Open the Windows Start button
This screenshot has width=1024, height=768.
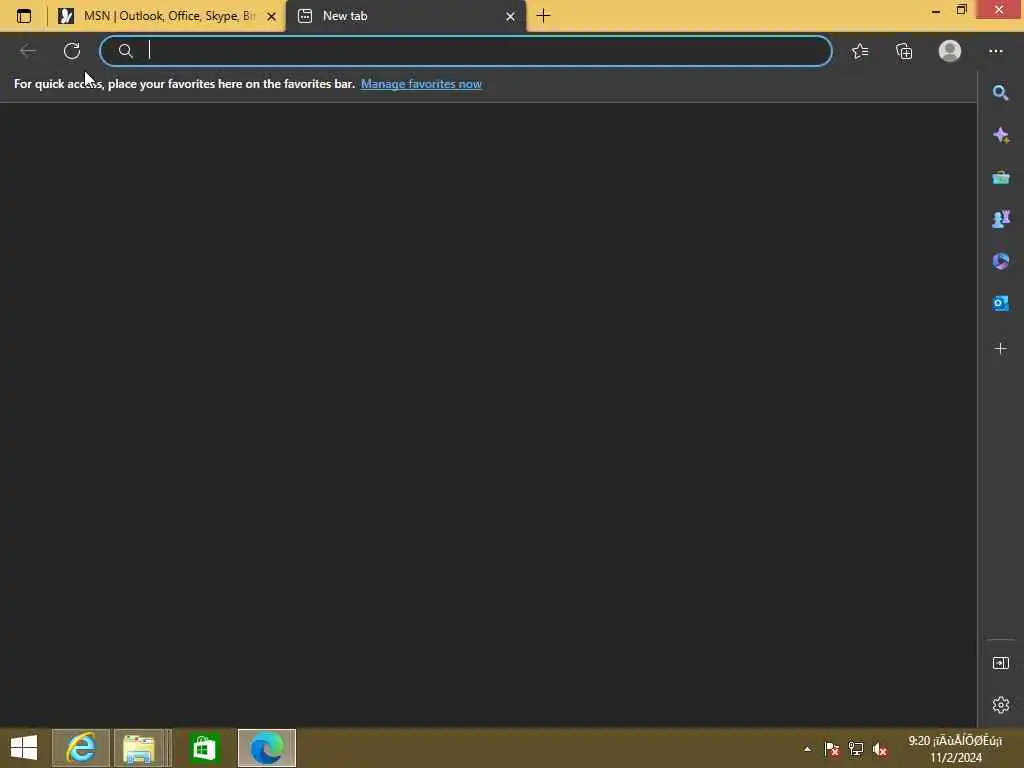point(24,748)
